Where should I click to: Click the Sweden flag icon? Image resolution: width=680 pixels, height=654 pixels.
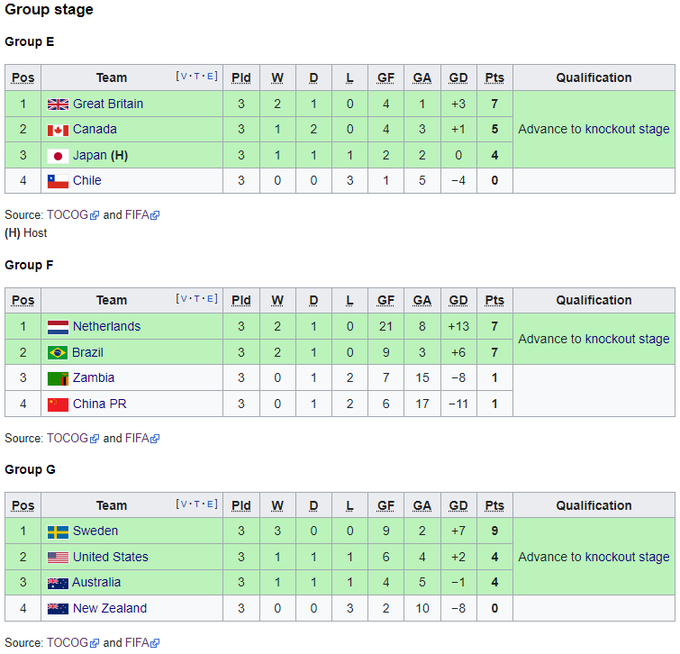click(x=57, y=532)
